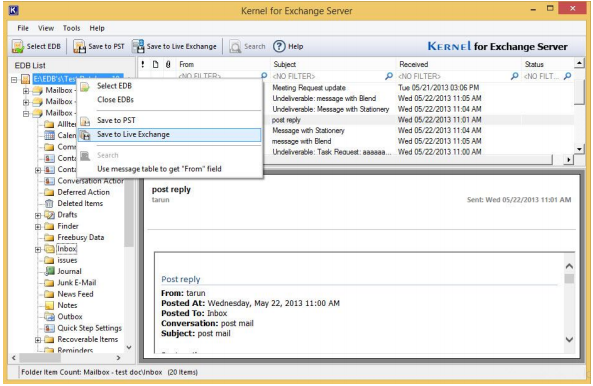
Task: Click the Calendar folder icon
Action: pos(49,135)
